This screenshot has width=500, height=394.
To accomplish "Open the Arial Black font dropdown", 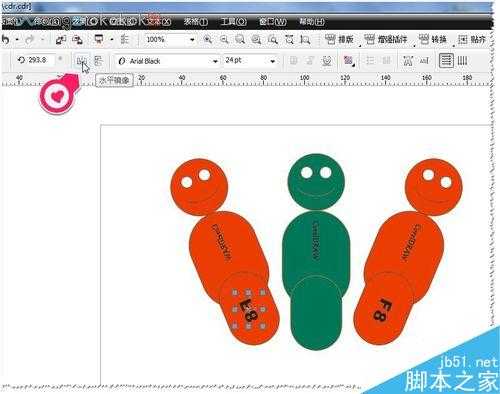I will [215, 61].
